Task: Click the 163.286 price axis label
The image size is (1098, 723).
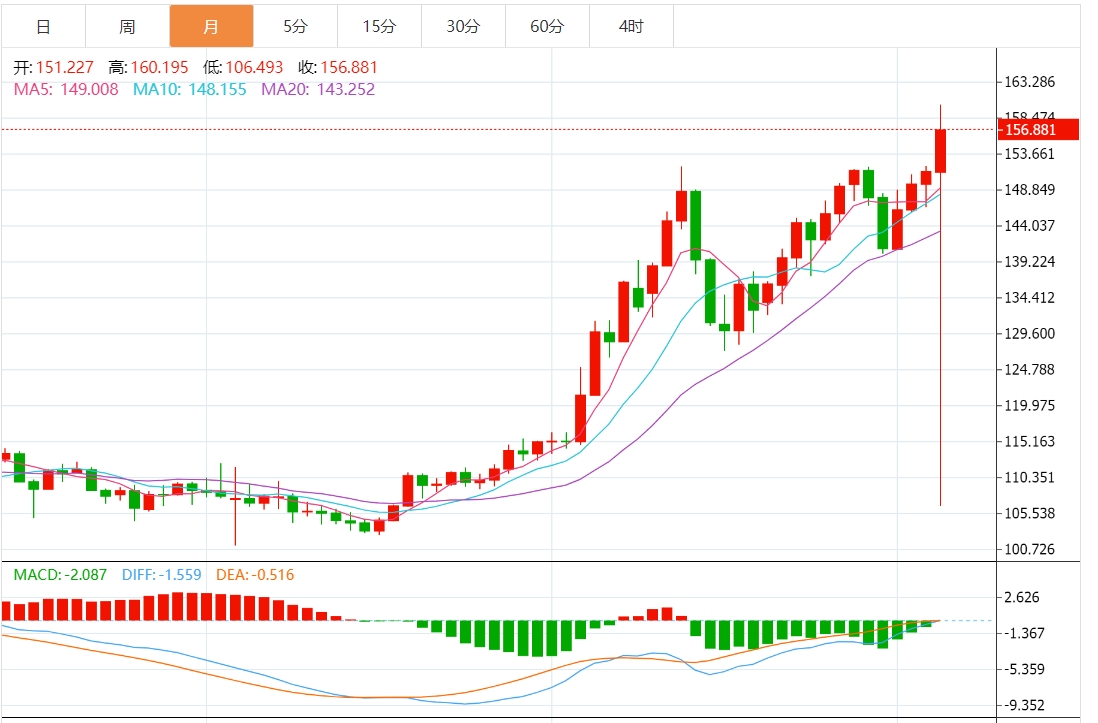Action: pyautogui.click(x=1029, y=82)
